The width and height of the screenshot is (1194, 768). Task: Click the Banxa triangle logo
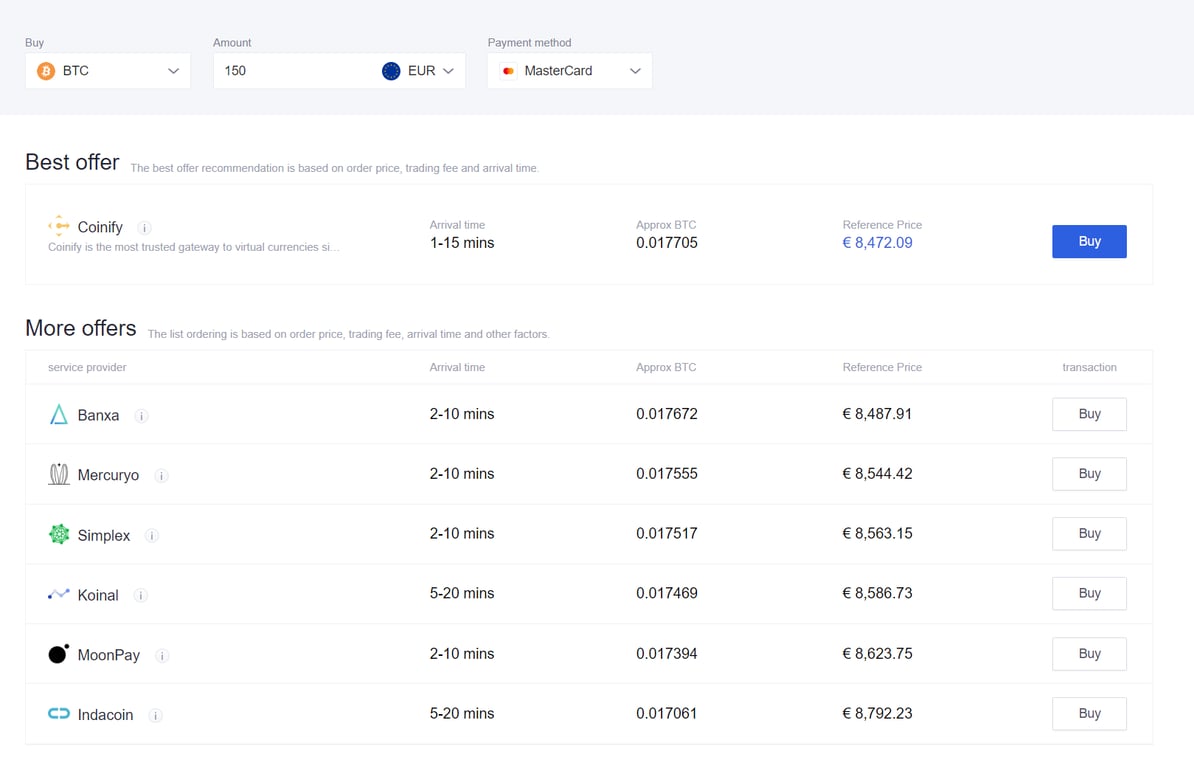59,415
